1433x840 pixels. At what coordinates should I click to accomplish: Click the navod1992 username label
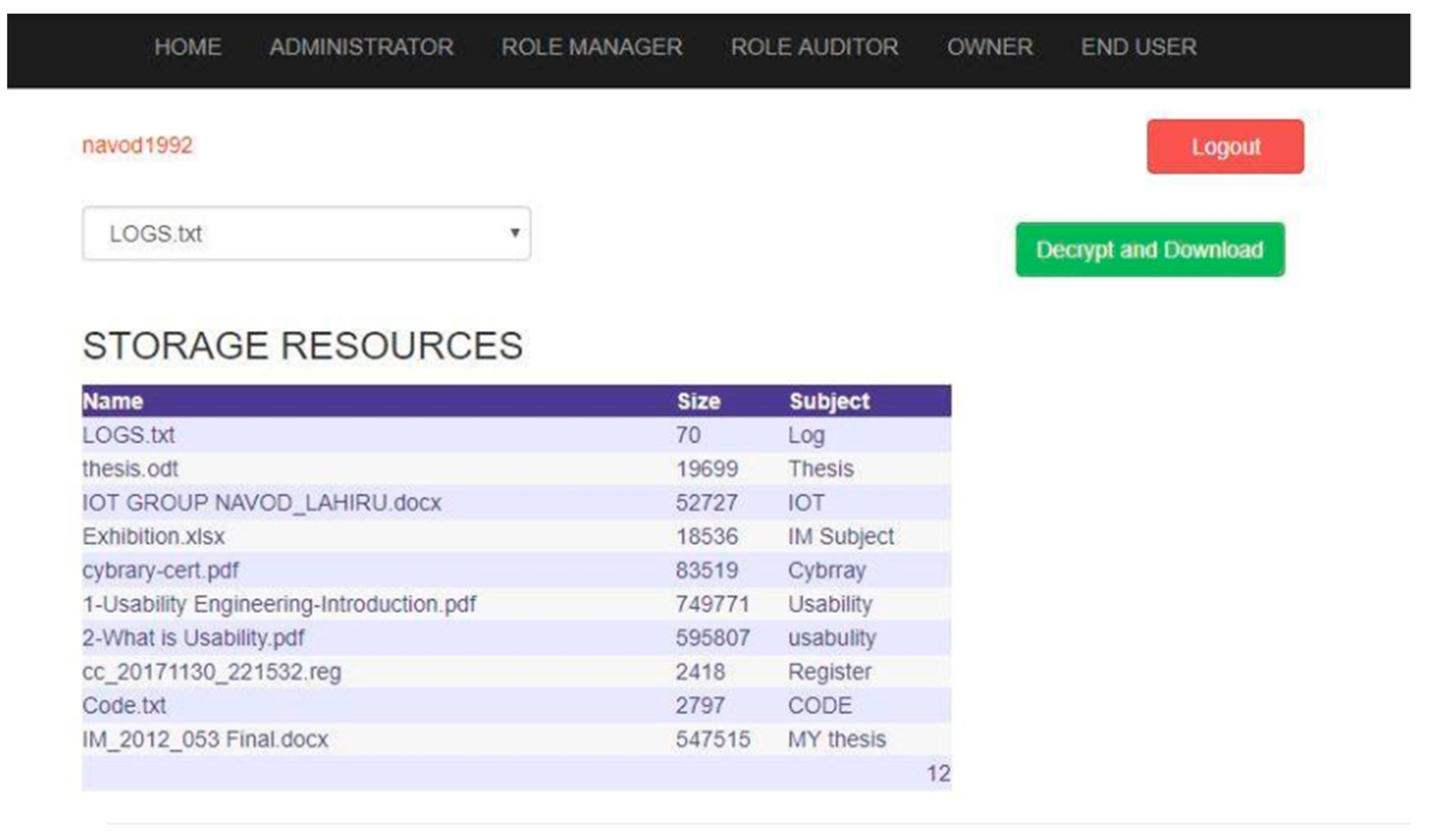(138, 145)
